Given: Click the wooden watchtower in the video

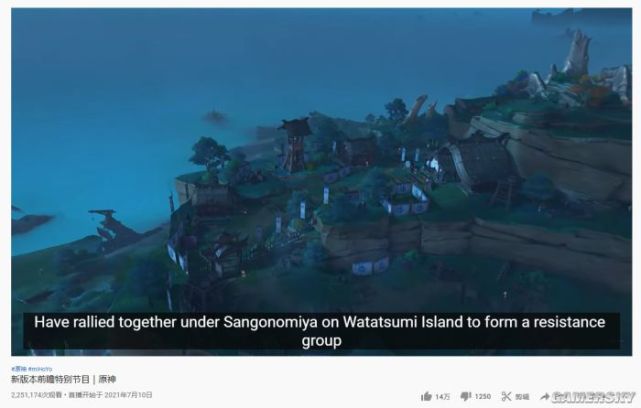Looking at the screenshot, I should point(293,145).
